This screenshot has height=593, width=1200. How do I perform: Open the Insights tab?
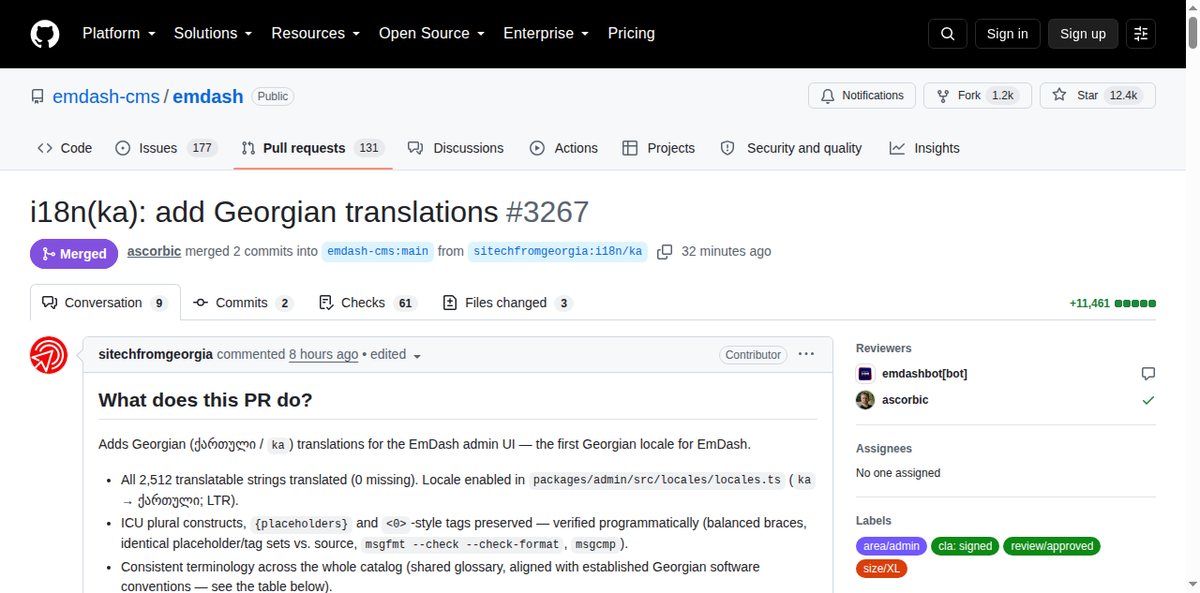point(924,148)
